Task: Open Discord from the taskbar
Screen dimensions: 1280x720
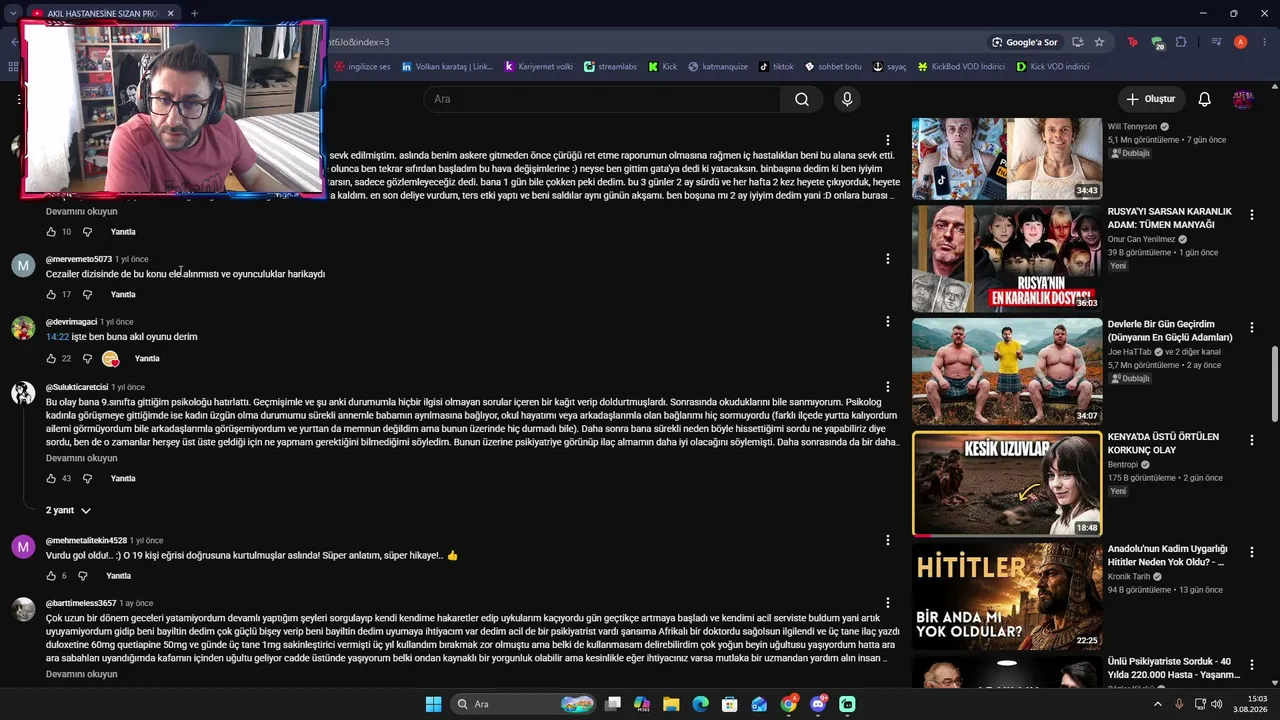Action: 819,704
